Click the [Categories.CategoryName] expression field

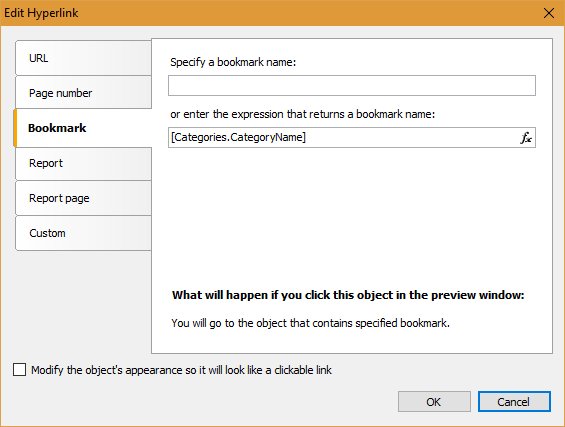click(x=343, y=137)
